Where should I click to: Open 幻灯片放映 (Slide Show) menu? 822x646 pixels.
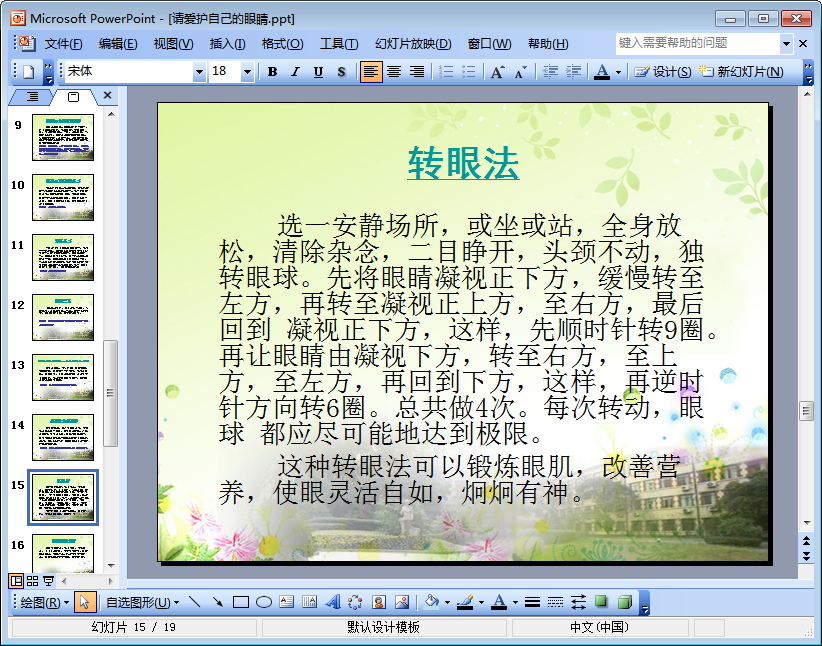(413, 44)
